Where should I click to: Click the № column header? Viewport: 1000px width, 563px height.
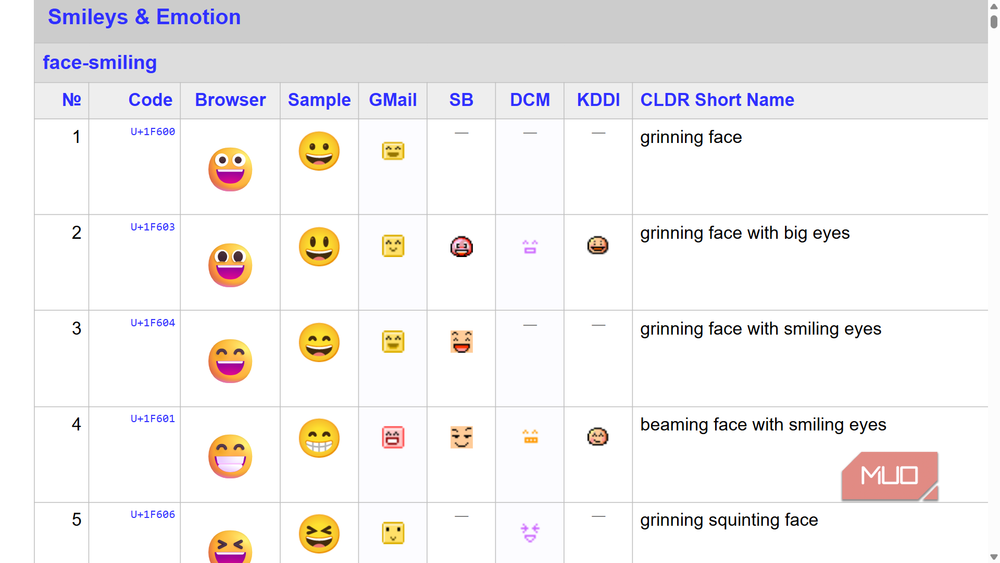tap(71, 100)
